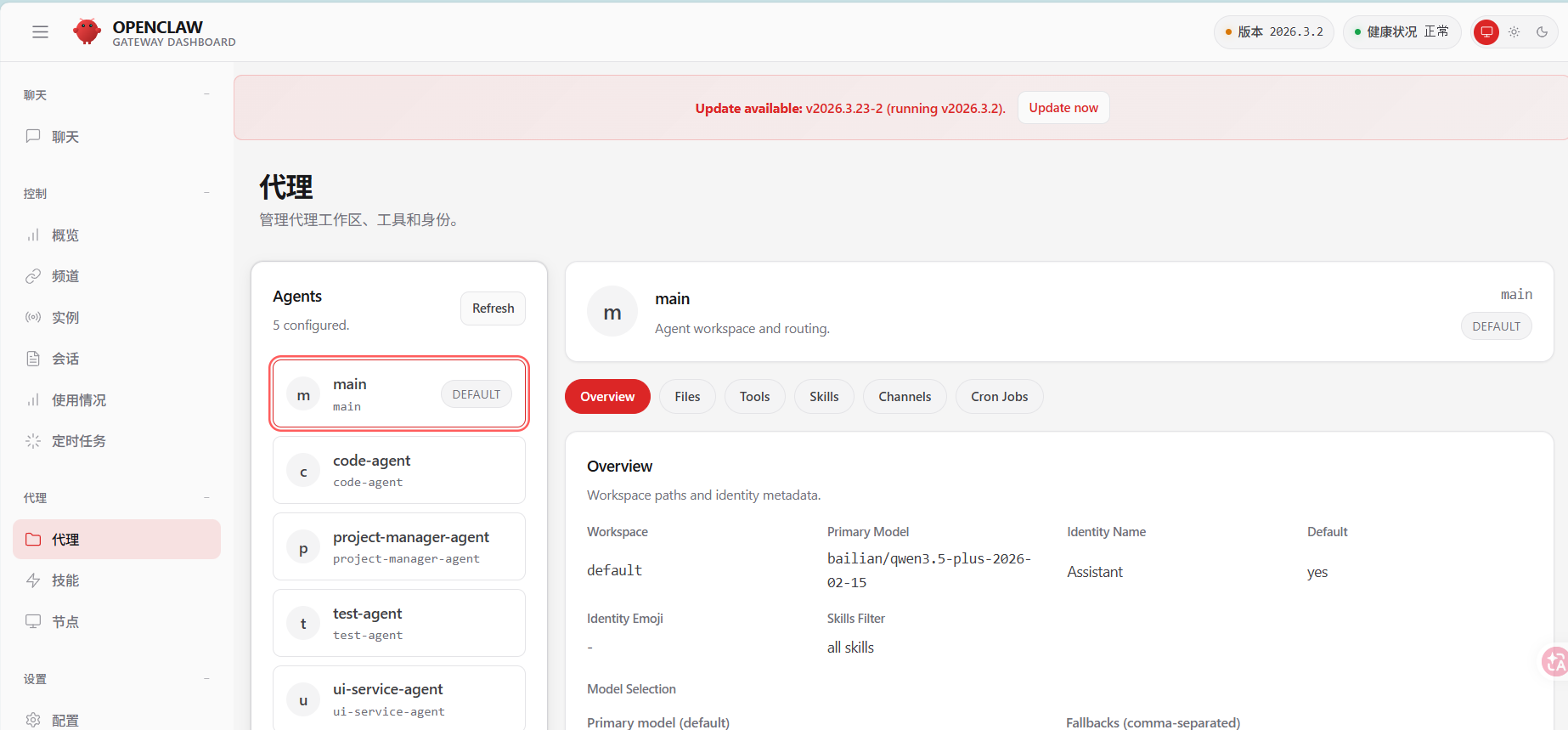Click the Default value 'yes'

(x=1317, y=572)
